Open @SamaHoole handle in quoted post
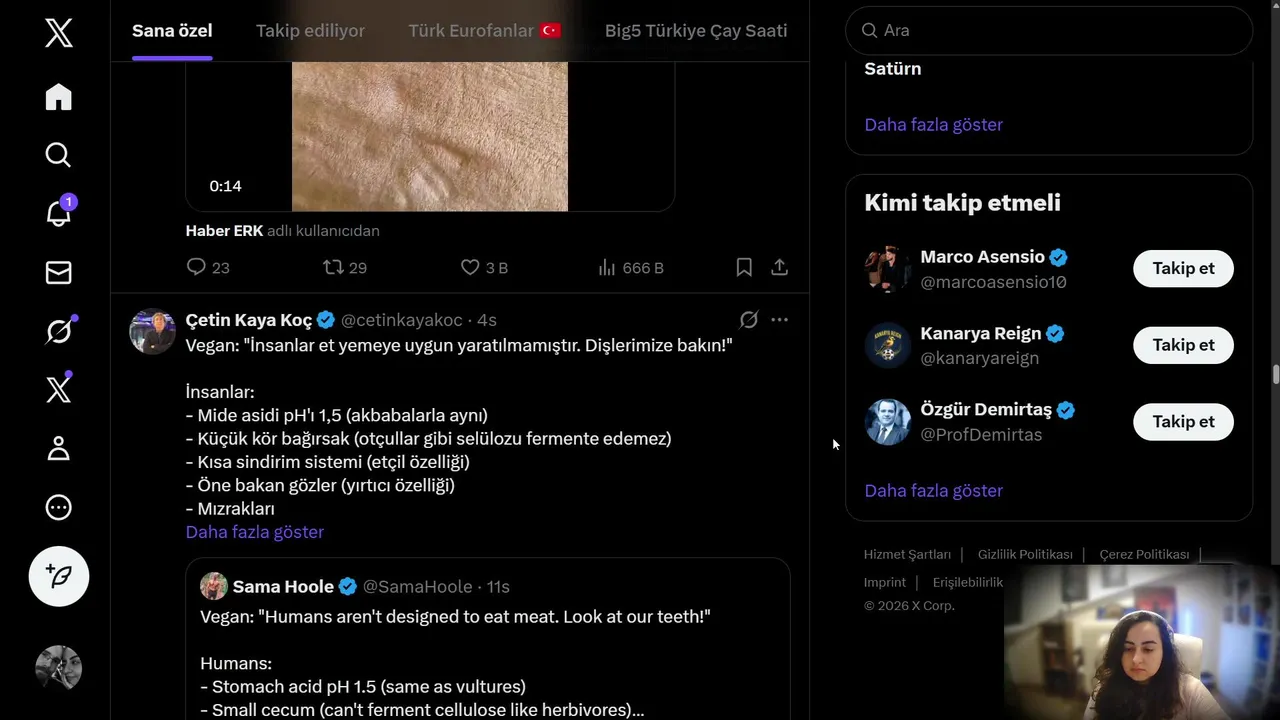Screen dimensions: 1280x720 pos(418,586)
